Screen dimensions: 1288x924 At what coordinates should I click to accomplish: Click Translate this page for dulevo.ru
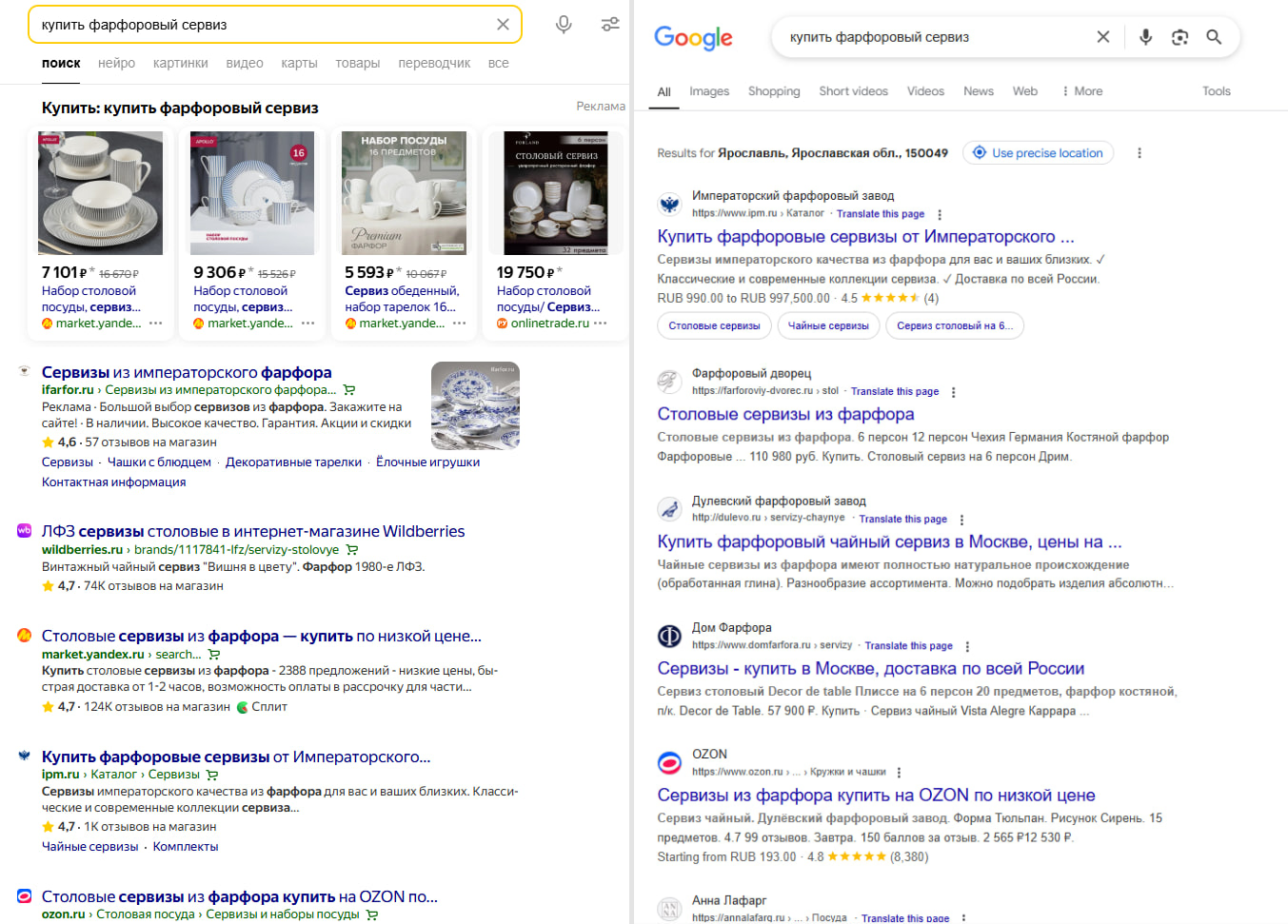pos(902,520)
